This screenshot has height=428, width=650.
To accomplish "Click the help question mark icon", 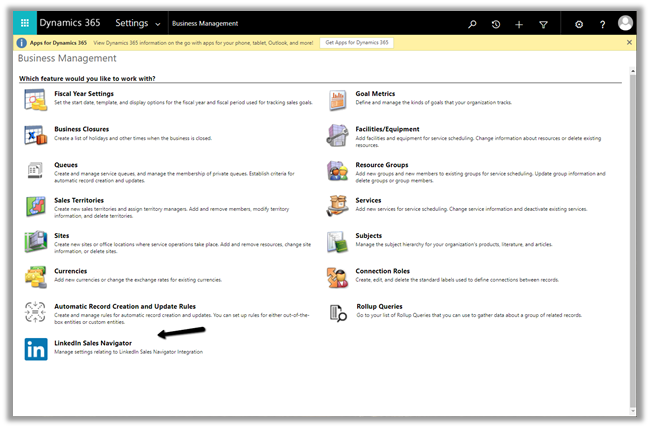I will (602, 23).
